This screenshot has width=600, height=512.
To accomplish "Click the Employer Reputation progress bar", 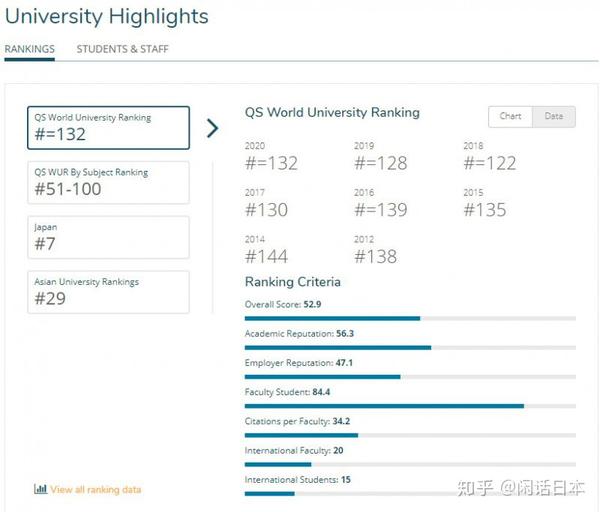I will [x=410, y=377].
